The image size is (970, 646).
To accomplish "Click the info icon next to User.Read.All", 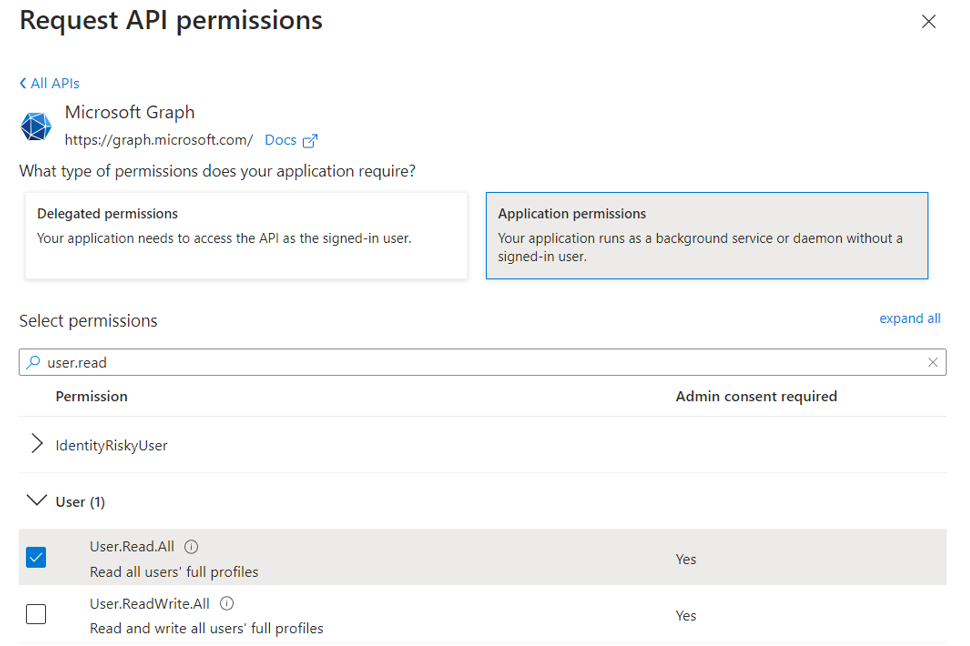I will pyautogui.click(x=191, y=547).
